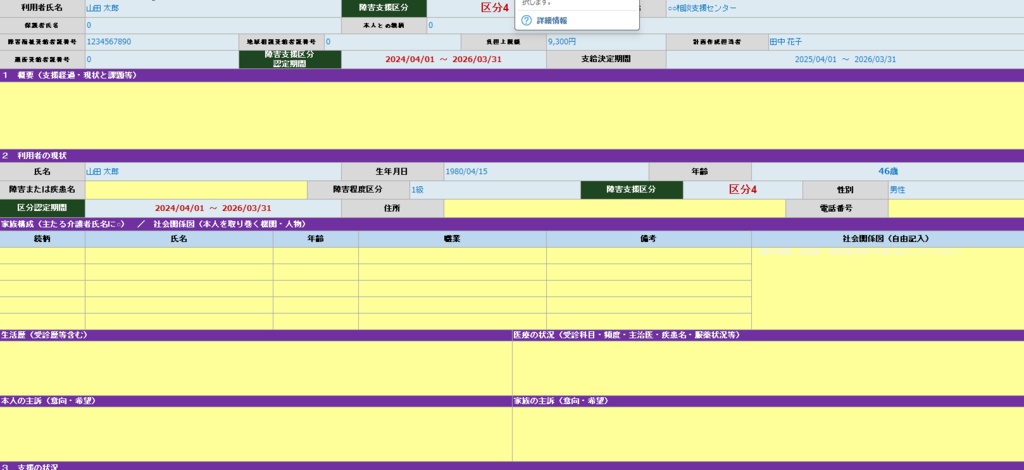Select 山田 太郎 in the 利用者の現状 氏名 row
Viewport: 1024px width, 470px height.
(213, 172)
